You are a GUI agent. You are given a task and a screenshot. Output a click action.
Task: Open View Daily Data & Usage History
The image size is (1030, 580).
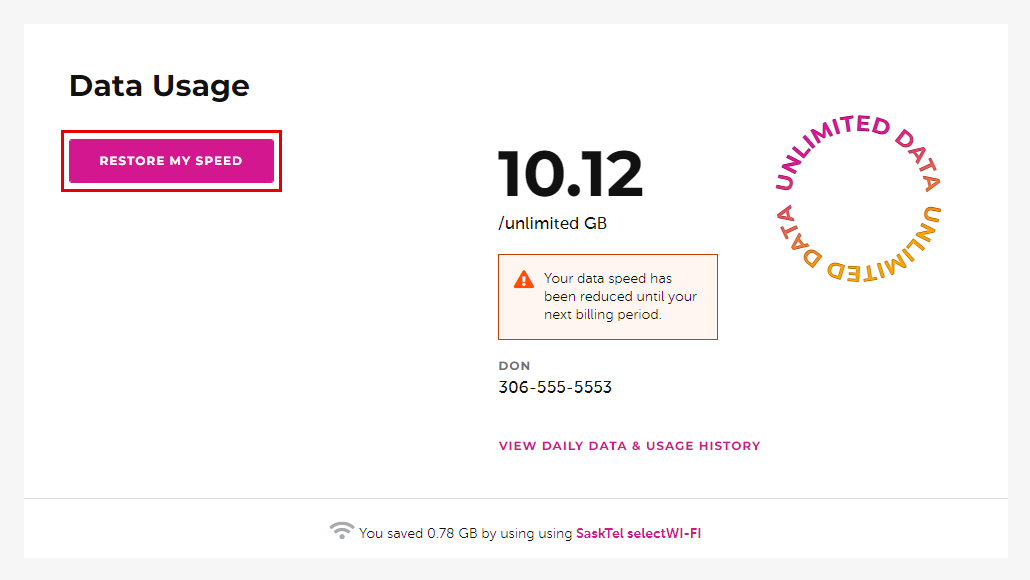click(x=629, y=445)
